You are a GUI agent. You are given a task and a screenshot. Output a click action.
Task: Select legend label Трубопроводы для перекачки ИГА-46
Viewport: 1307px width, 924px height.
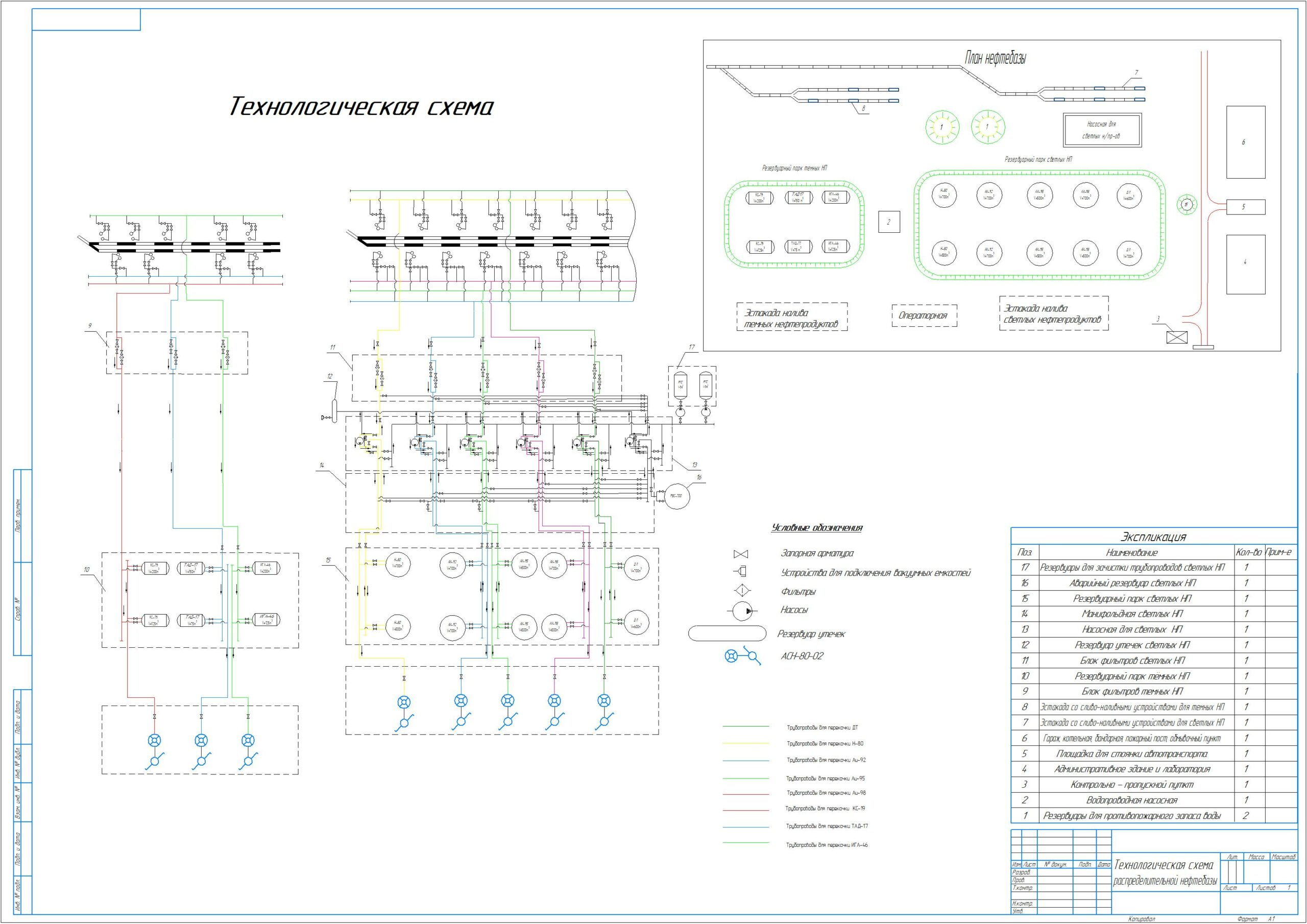tap(827, 845)
